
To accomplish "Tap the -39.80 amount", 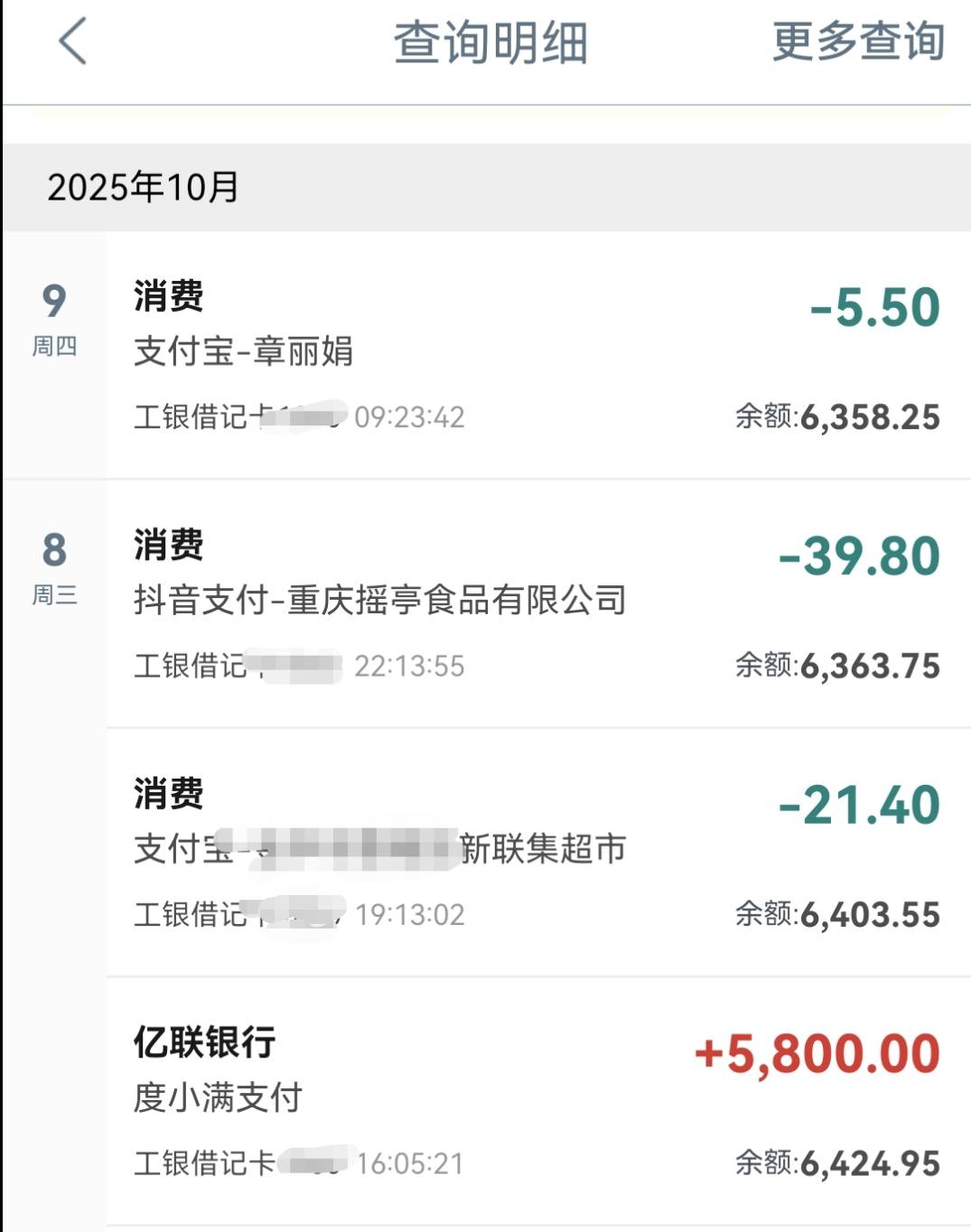I will tap(859, 555).
